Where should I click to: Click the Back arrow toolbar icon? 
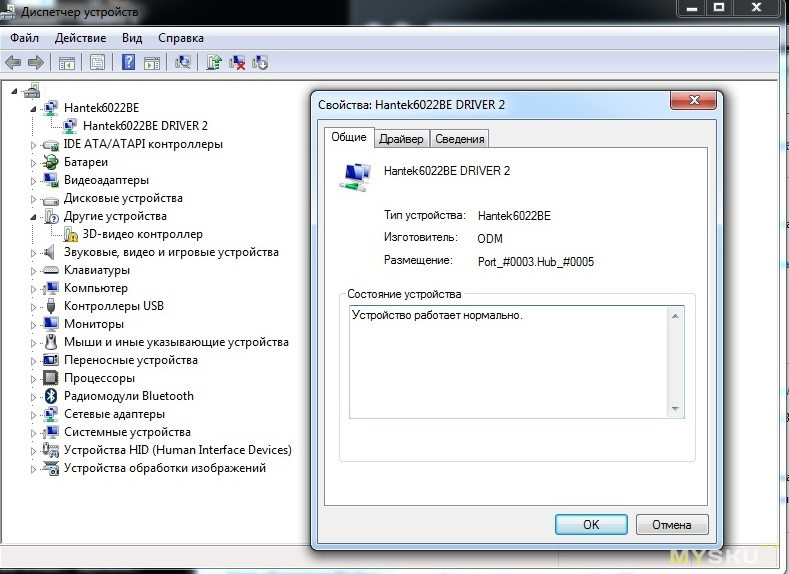point(13,62)
